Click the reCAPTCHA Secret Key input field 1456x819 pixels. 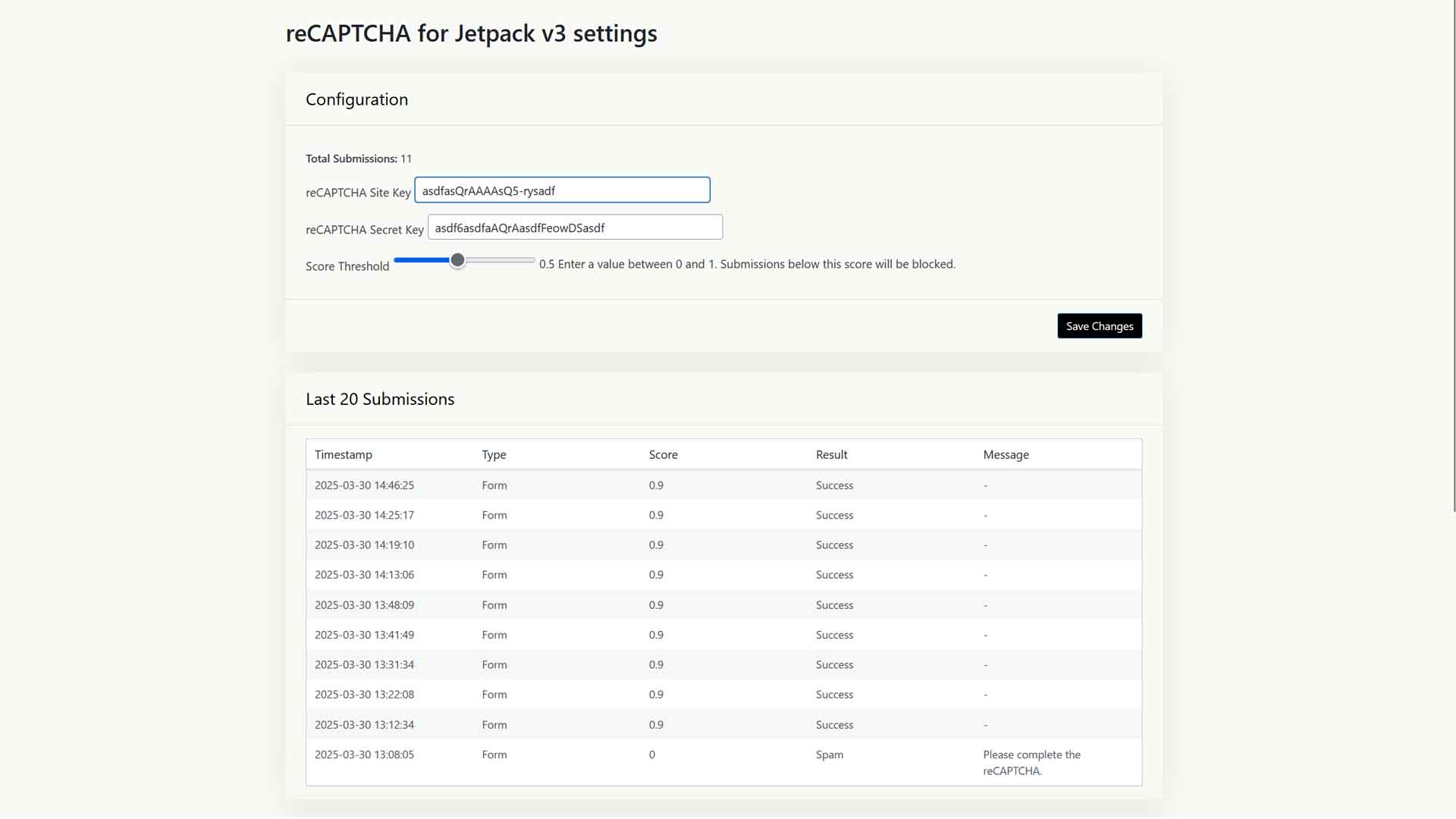575,227
